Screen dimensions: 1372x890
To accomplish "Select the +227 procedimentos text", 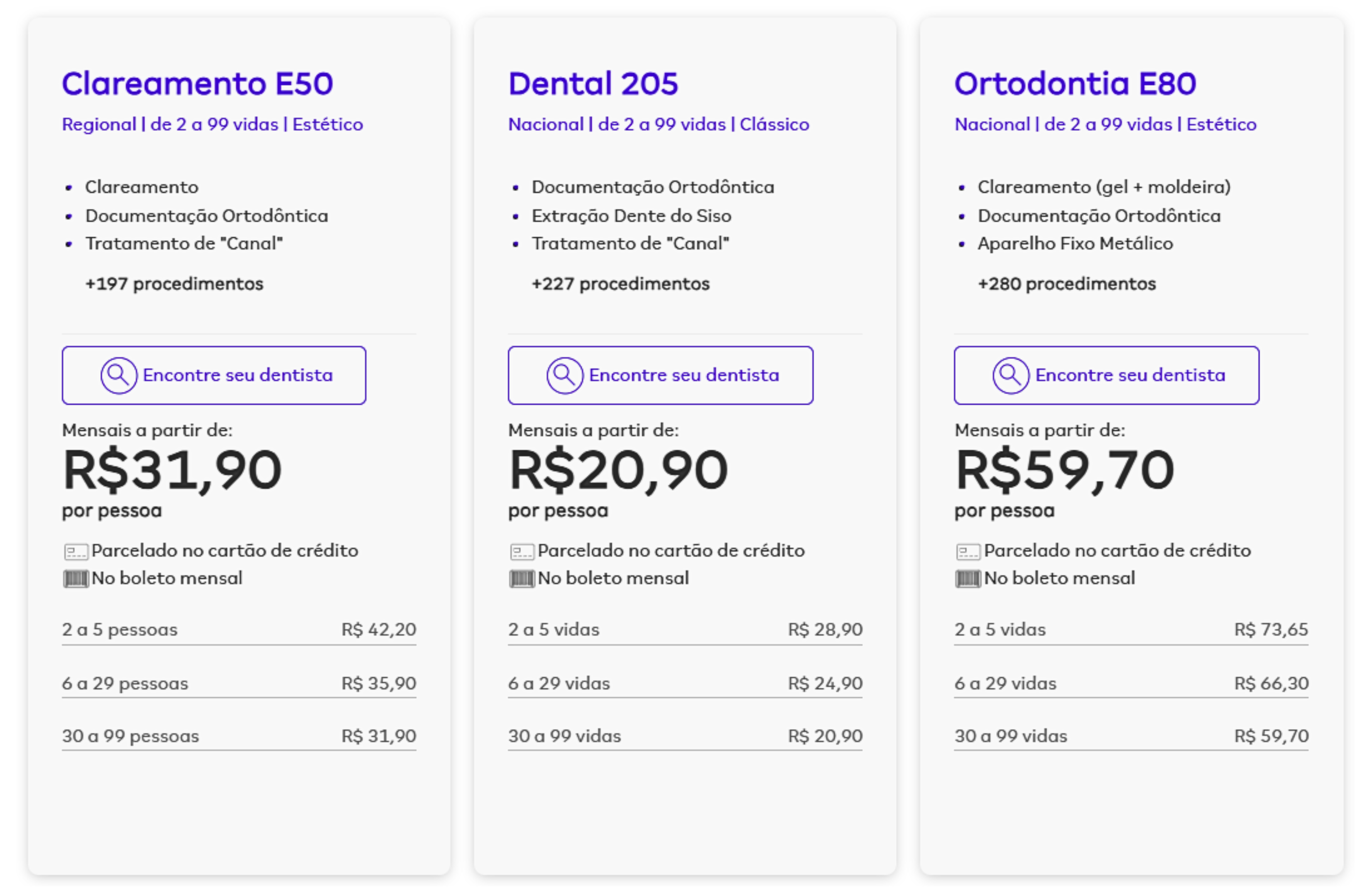I will [621, 284].
